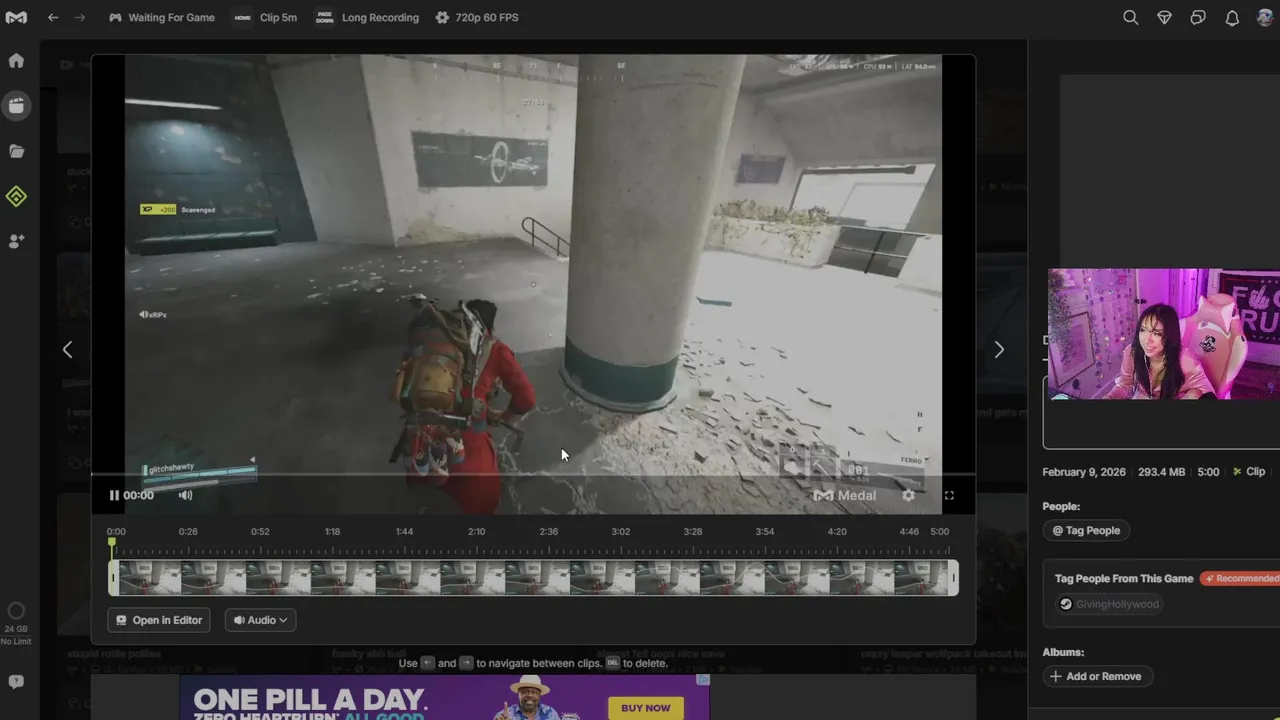Click the webcam overlay thumbnail

[x=1164, y=334]
